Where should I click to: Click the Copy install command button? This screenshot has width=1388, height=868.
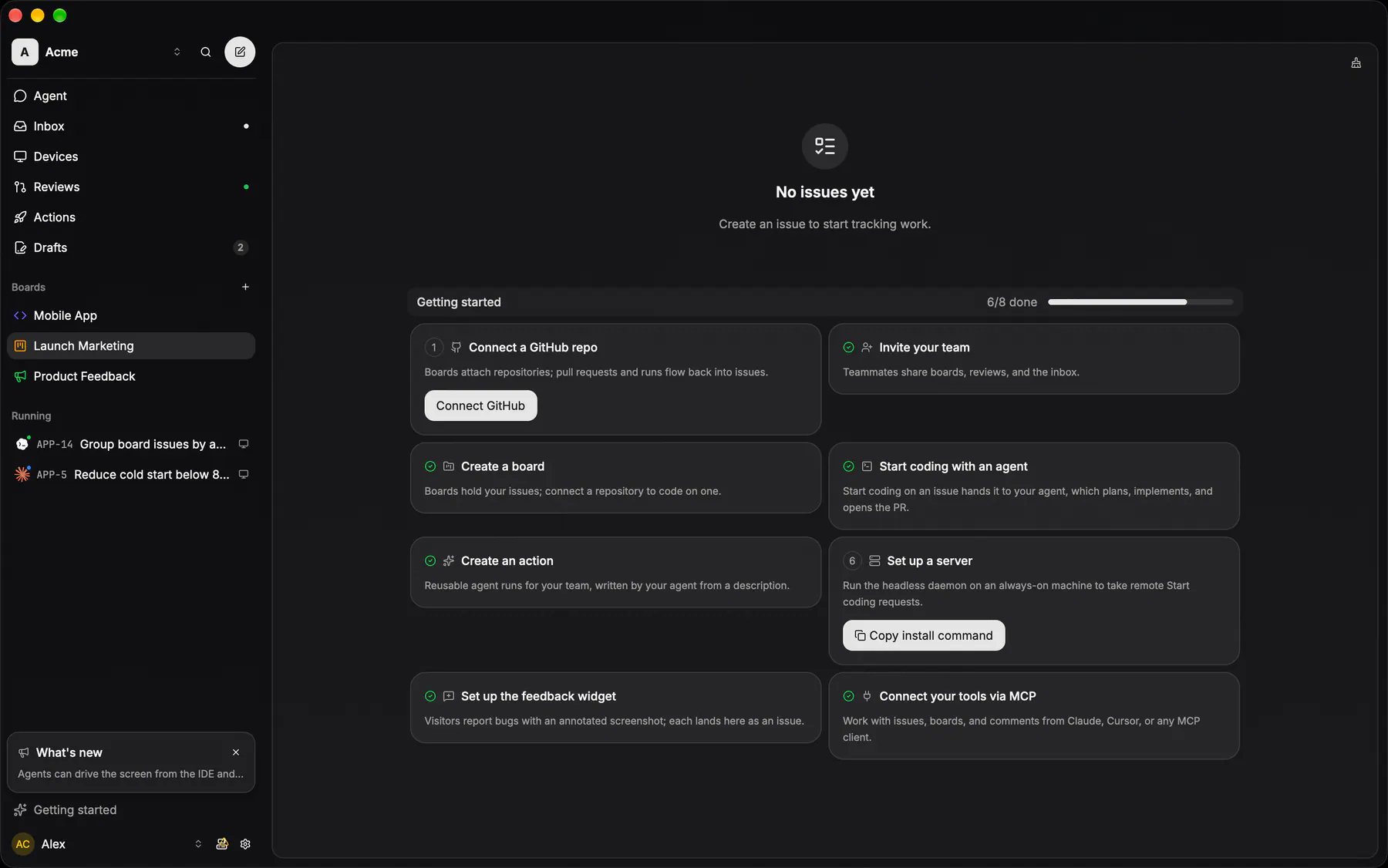click(x=924, y=635)
